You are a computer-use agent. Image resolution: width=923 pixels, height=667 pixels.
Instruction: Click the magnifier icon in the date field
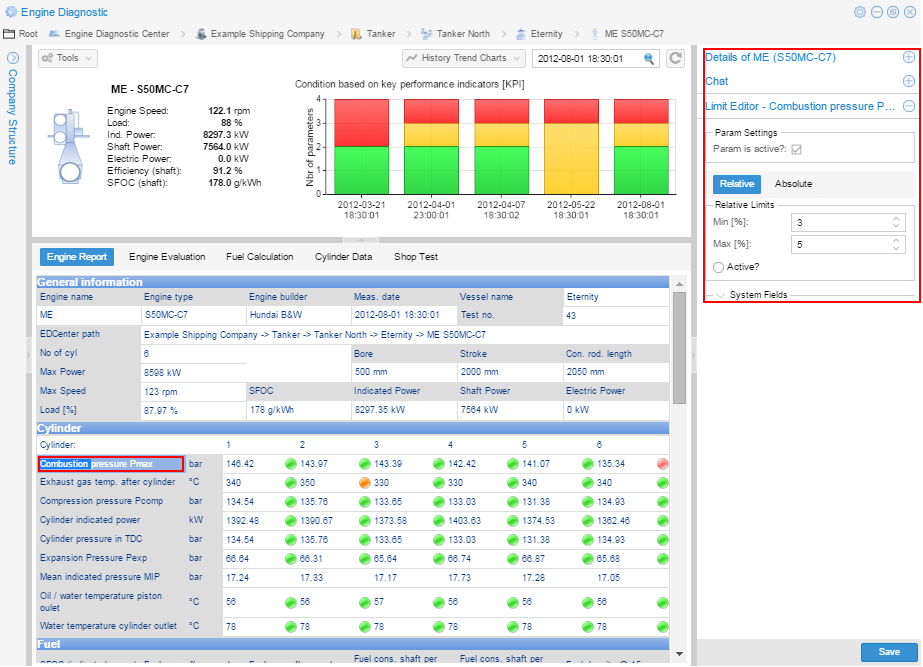[649, 59]
